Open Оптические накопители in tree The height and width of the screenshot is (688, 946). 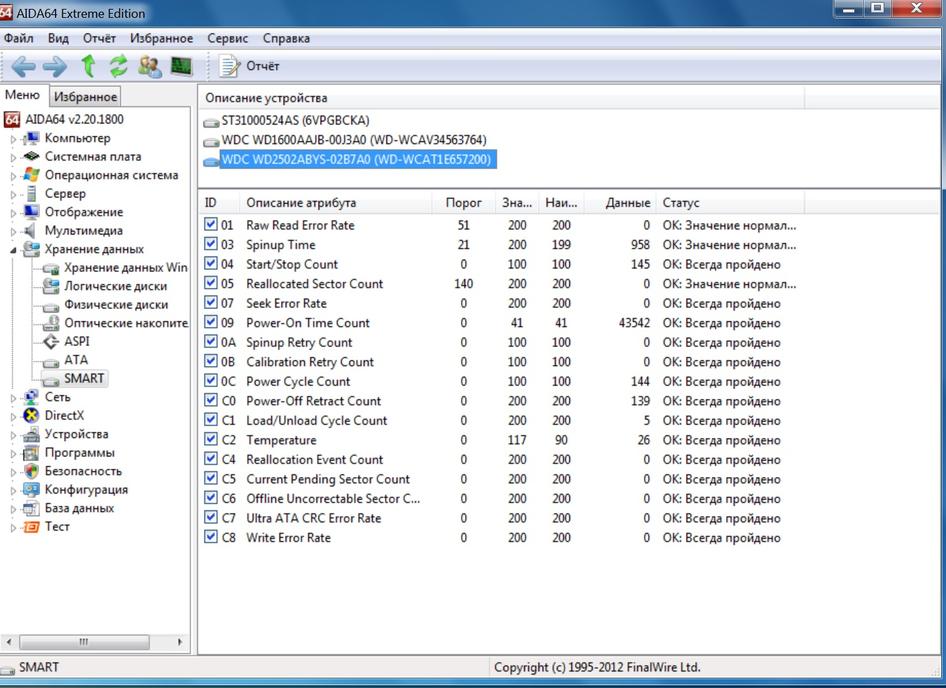(126, 323)
